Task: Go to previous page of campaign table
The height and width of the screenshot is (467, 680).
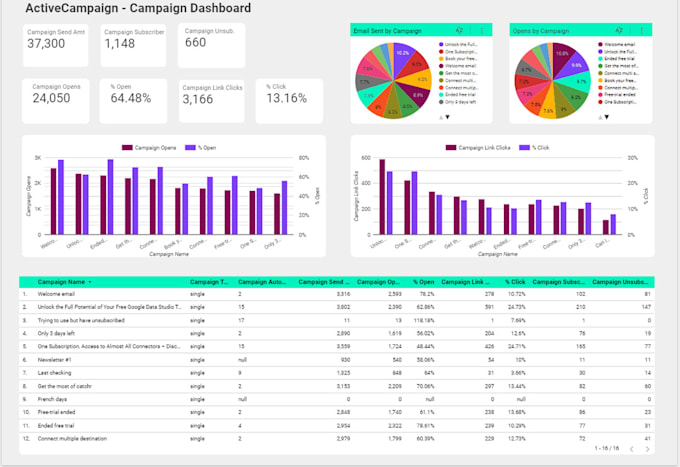Action: click(x=632, y=449)
